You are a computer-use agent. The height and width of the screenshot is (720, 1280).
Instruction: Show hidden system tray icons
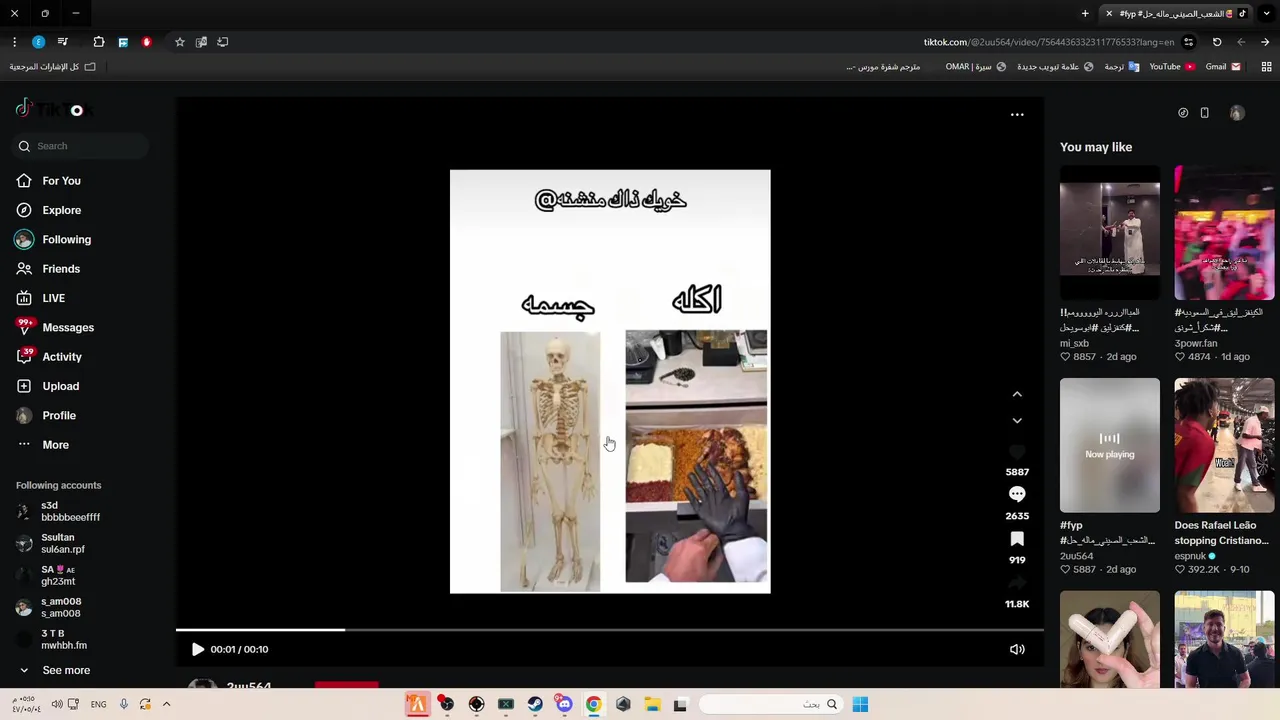tap(167, 704)
